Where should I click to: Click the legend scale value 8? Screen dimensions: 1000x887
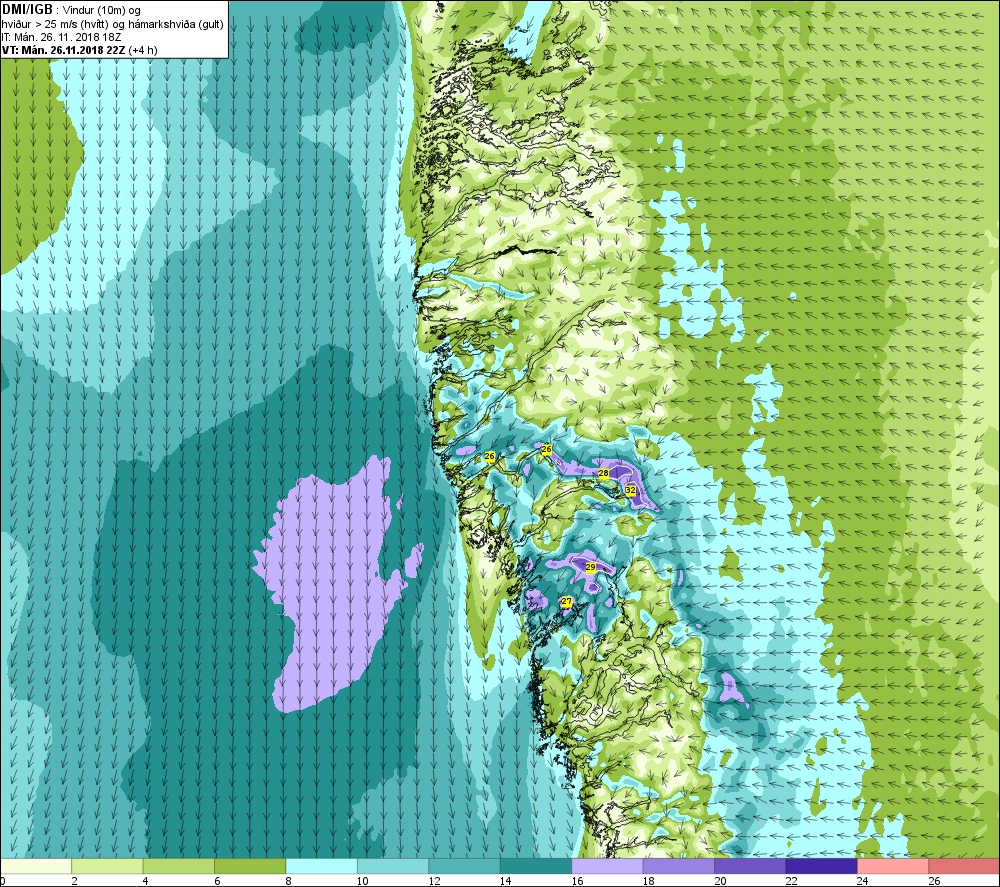289,881
